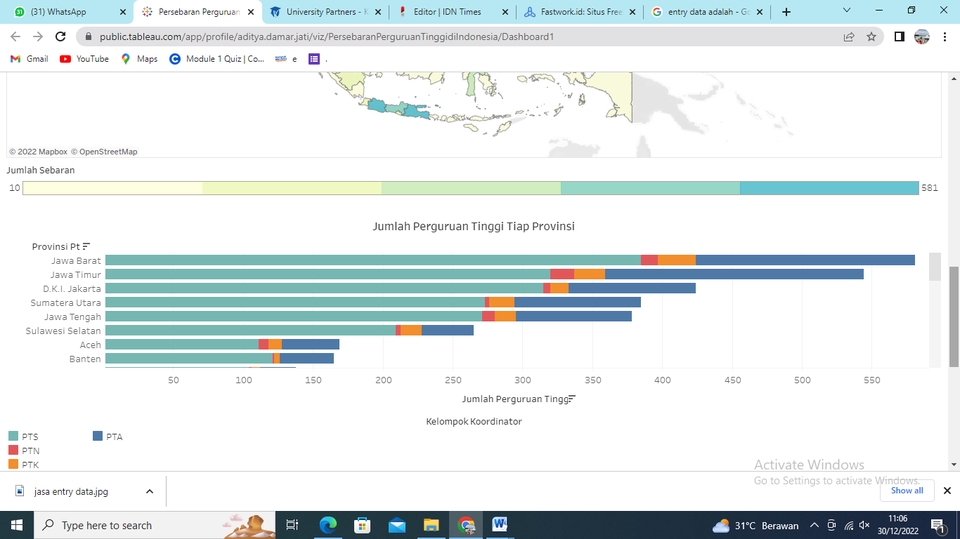The image size is (960, 539).
Task: Sort Jumlah Perguruan Tinggi axis icon
Action: pyautogui.click(x=572, y=399)
